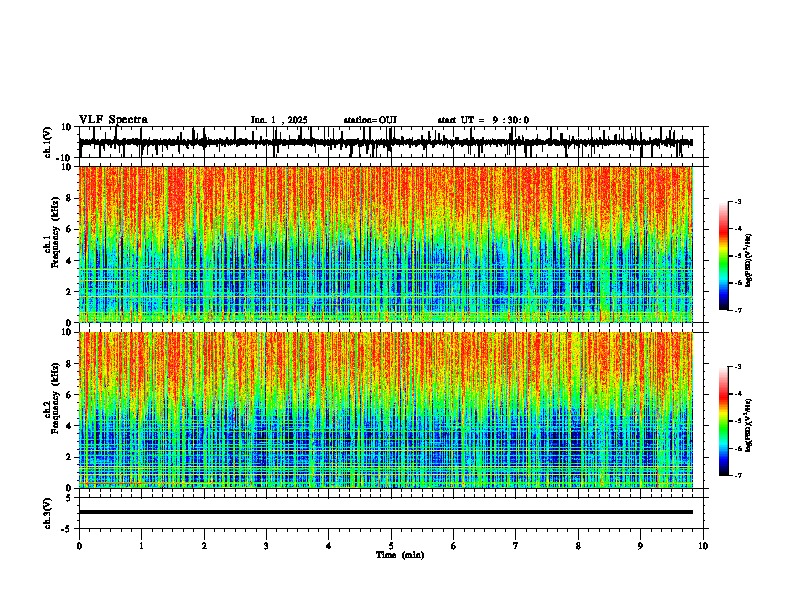Click the '-3' tick on ch.2 colorbar
Image resolution: width=792 pixels, height=612 pixels.
[x=737, y=367]
